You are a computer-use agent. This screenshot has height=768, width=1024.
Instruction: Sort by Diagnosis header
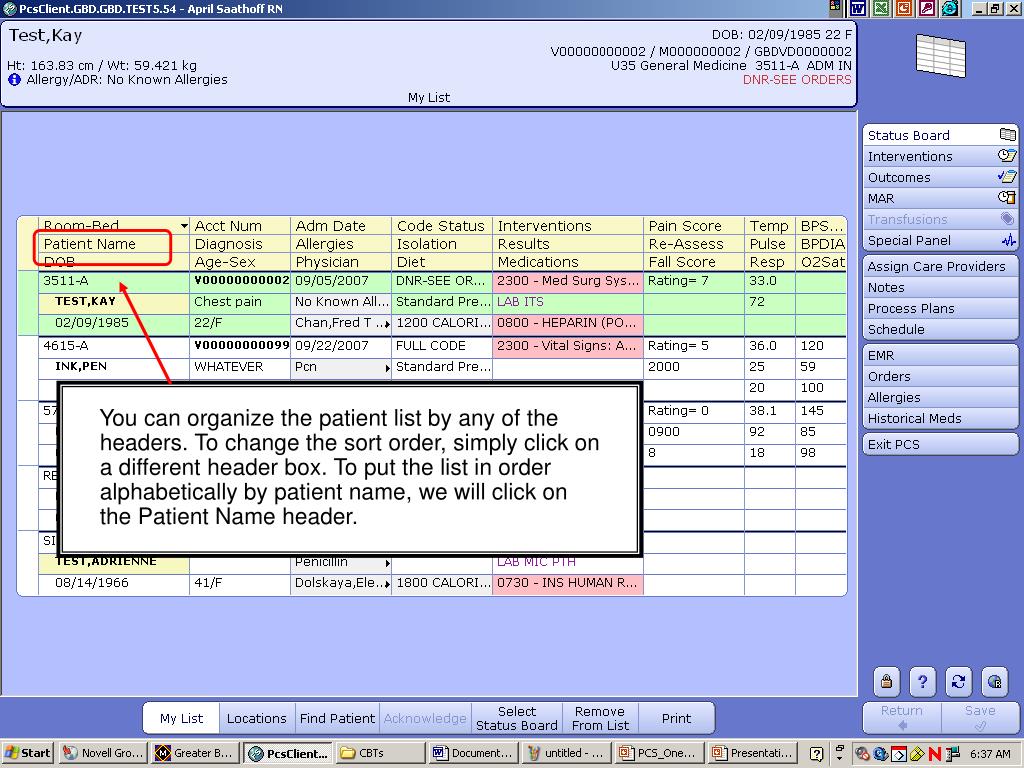pyautogui.click(x=240, y=244)
